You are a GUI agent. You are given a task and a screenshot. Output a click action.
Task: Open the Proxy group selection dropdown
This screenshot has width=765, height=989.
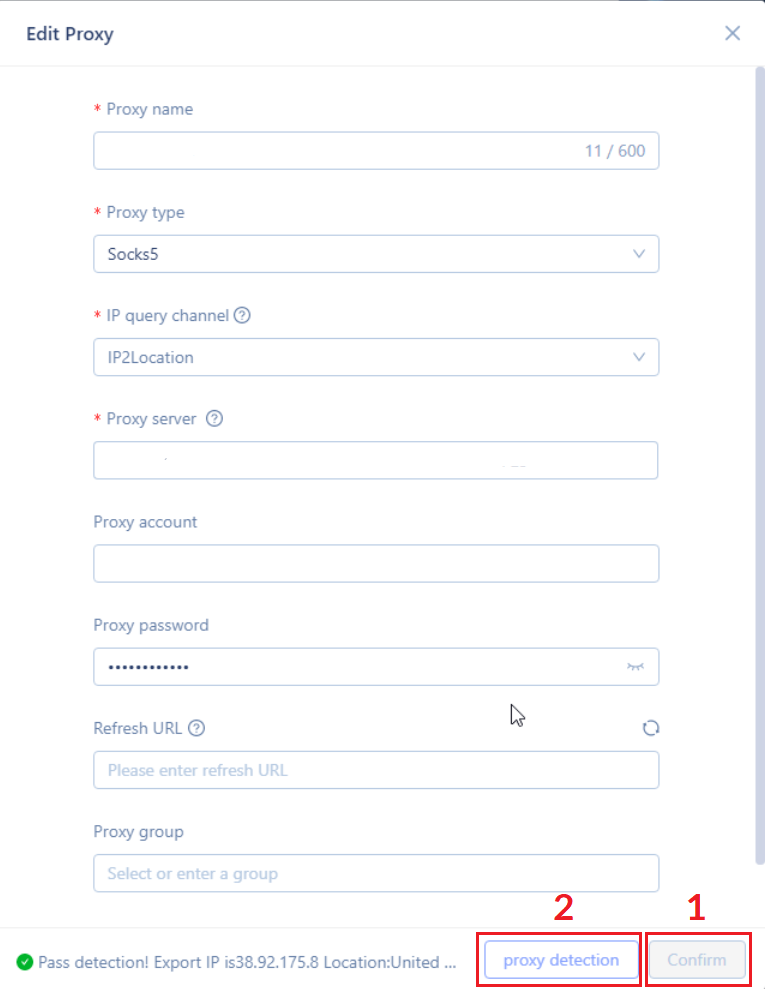click(x=375, y=873)
